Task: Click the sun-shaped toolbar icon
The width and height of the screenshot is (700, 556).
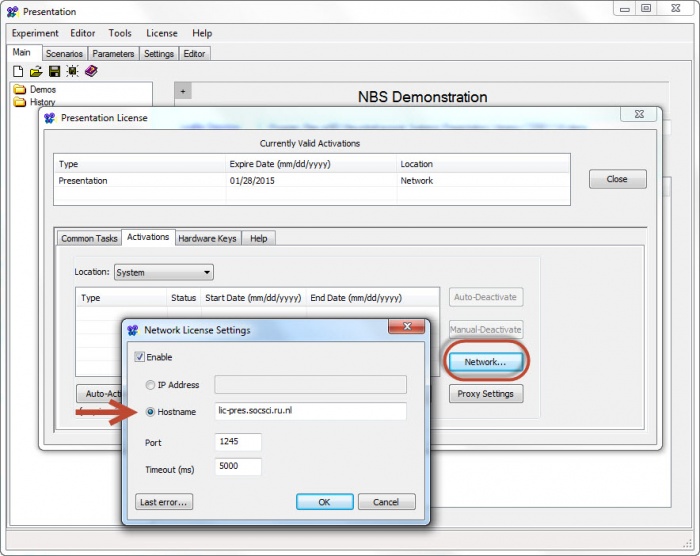Action: point(72,71)
